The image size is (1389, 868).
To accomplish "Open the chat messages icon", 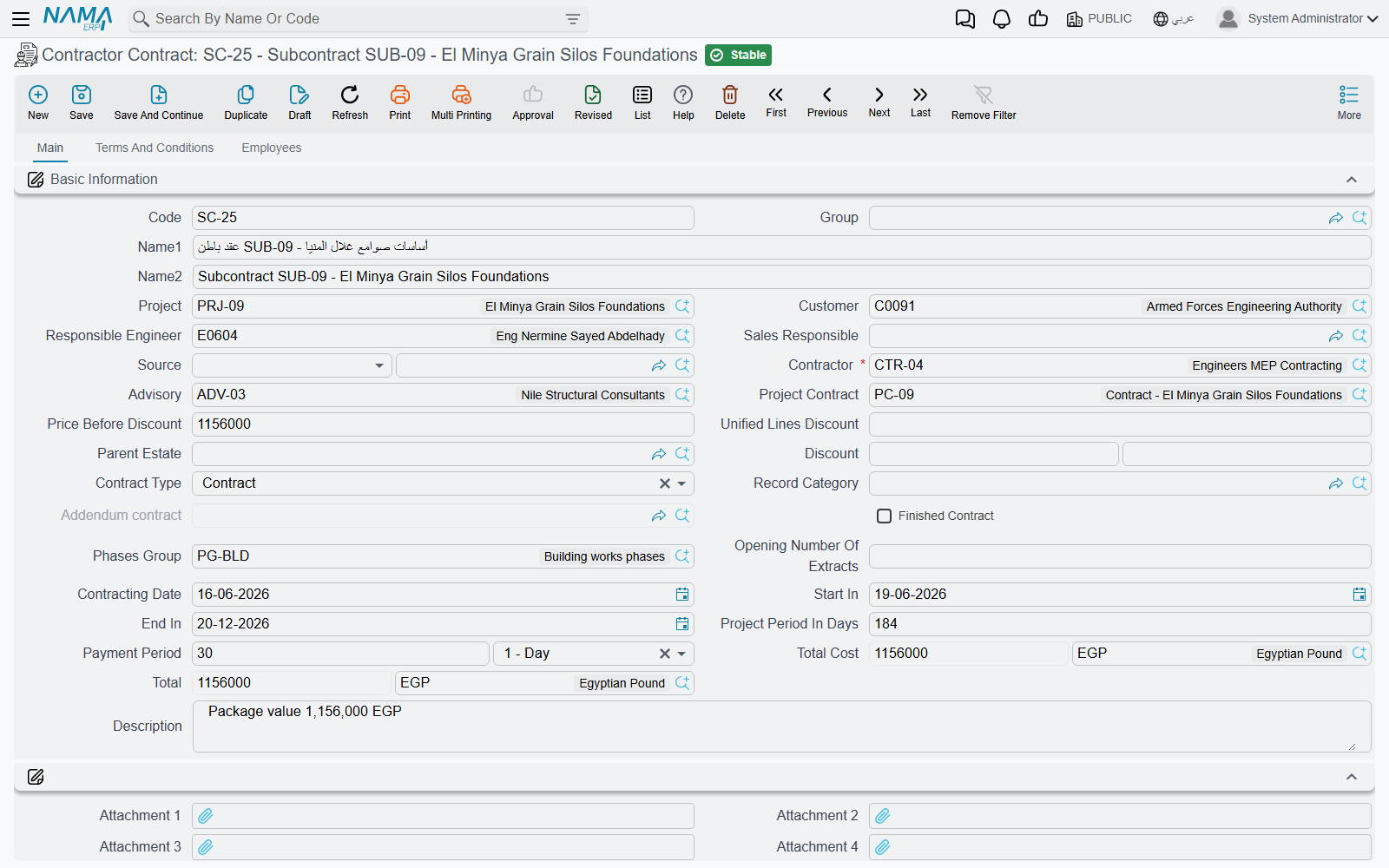I will (964, 19).
